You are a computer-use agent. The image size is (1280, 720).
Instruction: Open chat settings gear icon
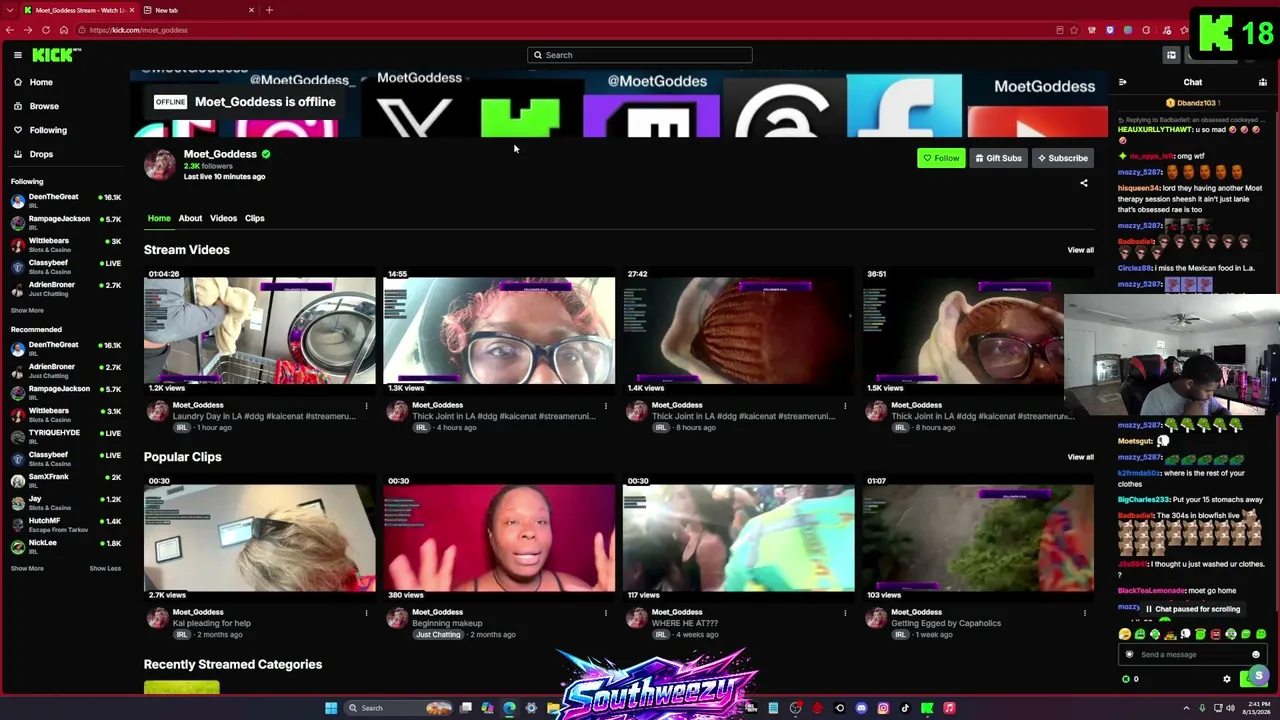click(1227, 679)
